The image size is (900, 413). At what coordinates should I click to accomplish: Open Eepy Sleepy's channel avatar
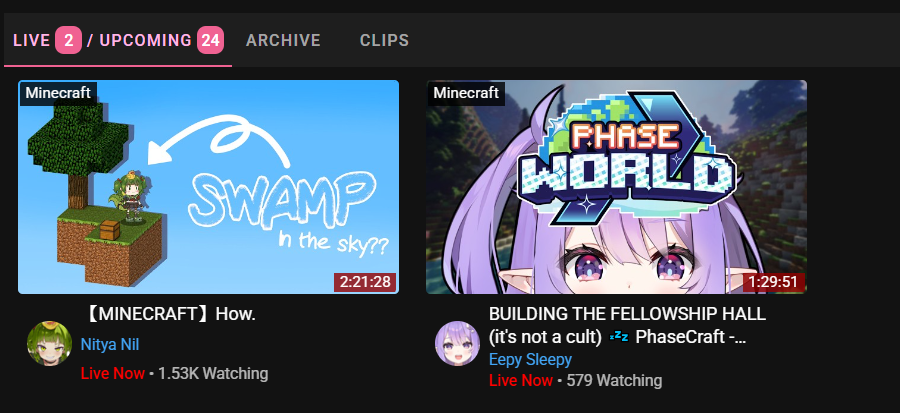click(457, 344)
